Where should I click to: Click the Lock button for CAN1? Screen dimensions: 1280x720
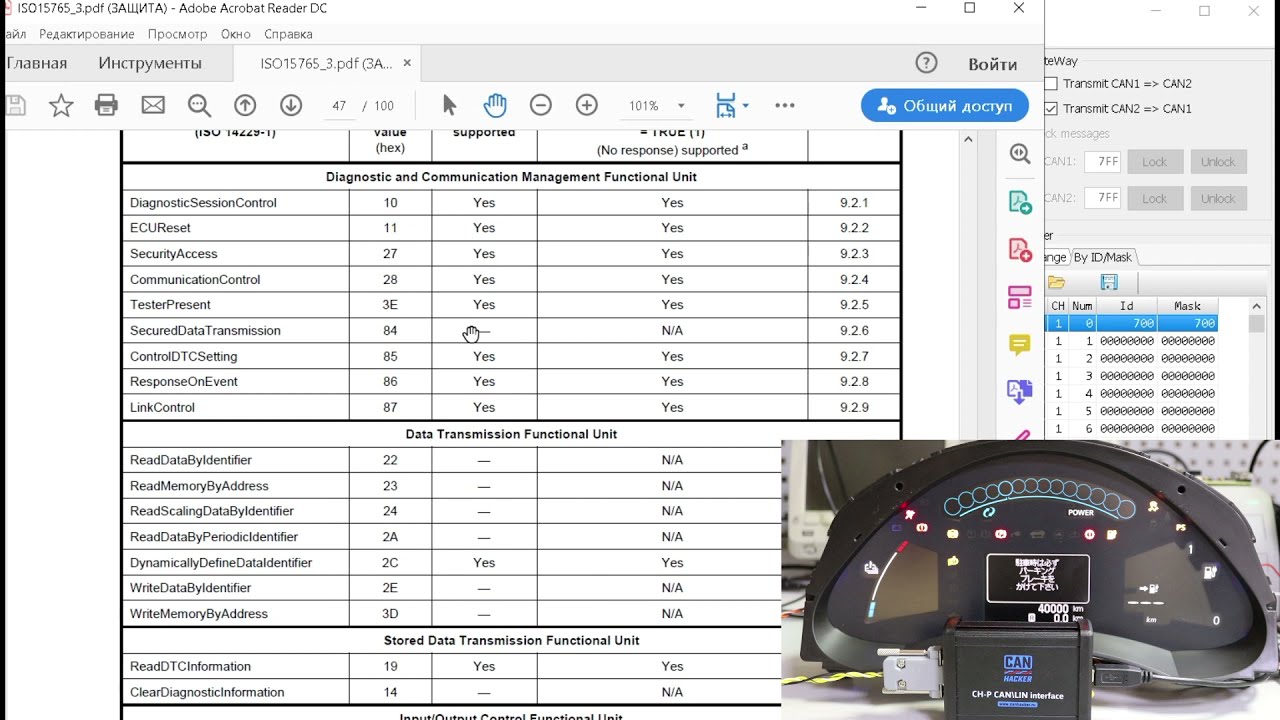coord(1155,162)
